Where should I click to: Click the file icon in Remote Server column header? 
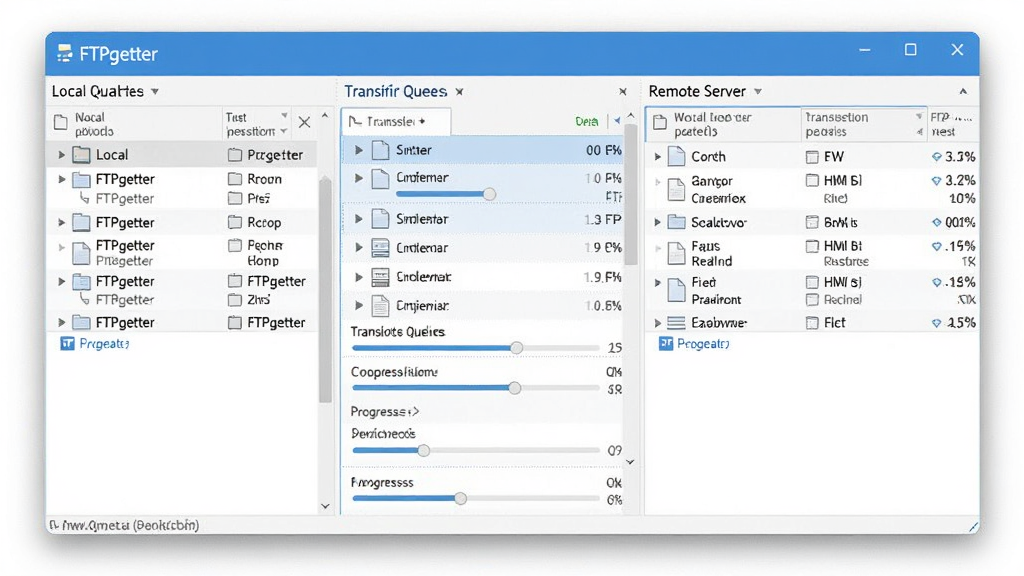(660, 122)
